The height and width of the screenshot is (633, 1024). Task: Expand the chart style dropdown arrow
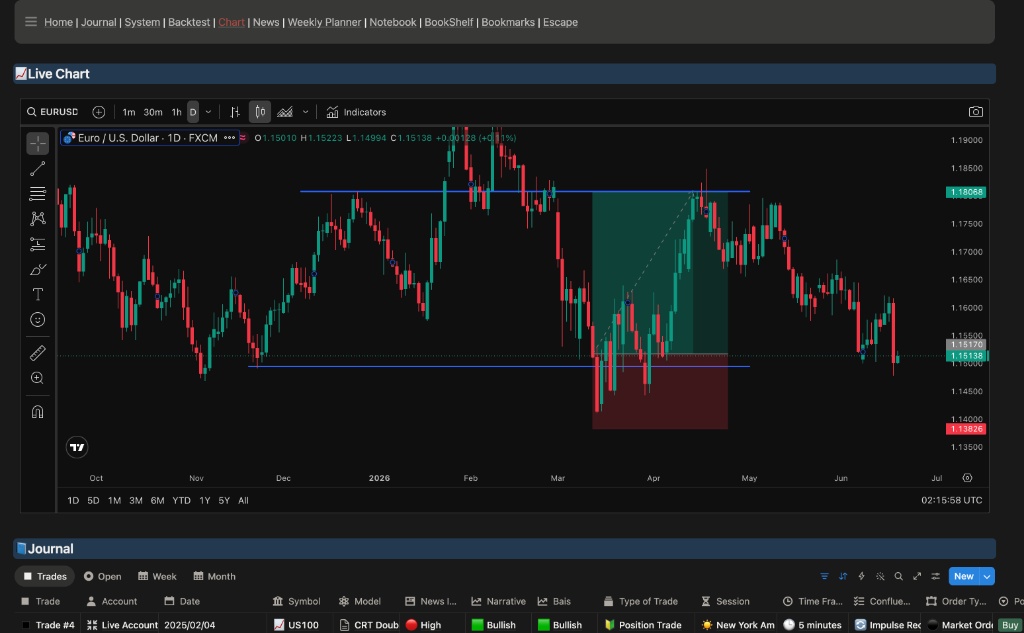tap(305, 112)
